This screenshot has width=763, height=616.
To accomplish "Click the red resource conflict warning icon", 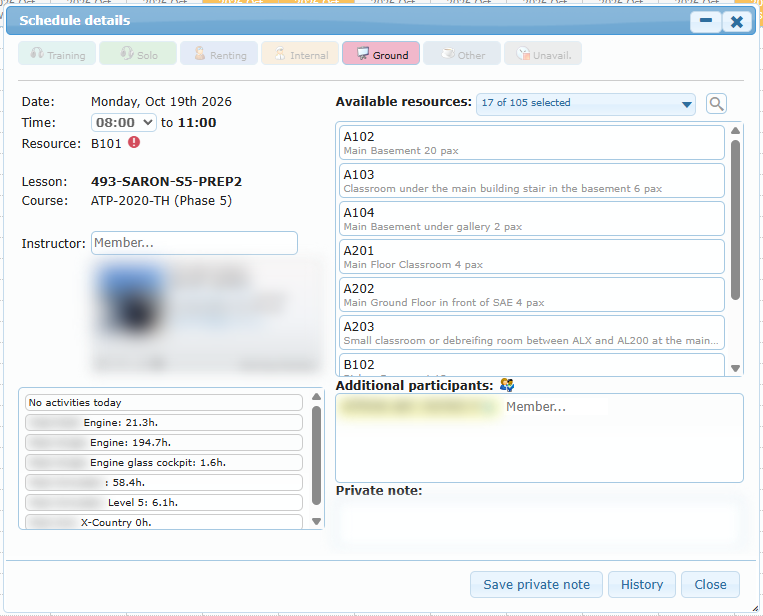I will point(134,142).
